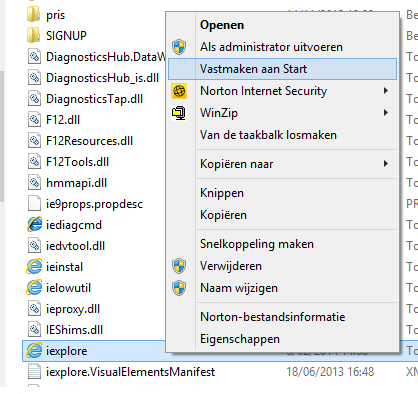
Task: Click the shield icon next to Verwijderen
Action: pos(179,266)
